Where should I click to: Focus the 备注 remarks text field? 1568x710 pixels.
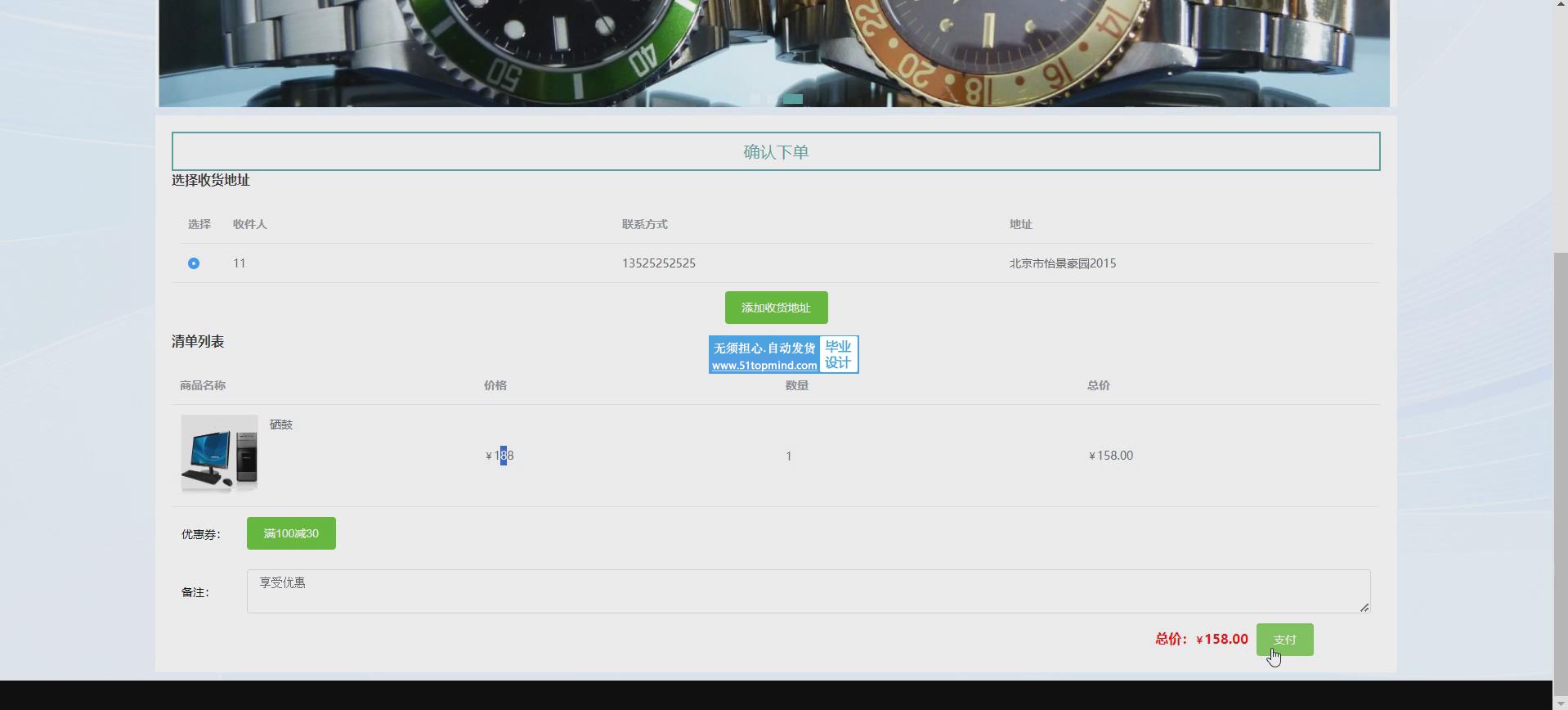coord(809,591)
